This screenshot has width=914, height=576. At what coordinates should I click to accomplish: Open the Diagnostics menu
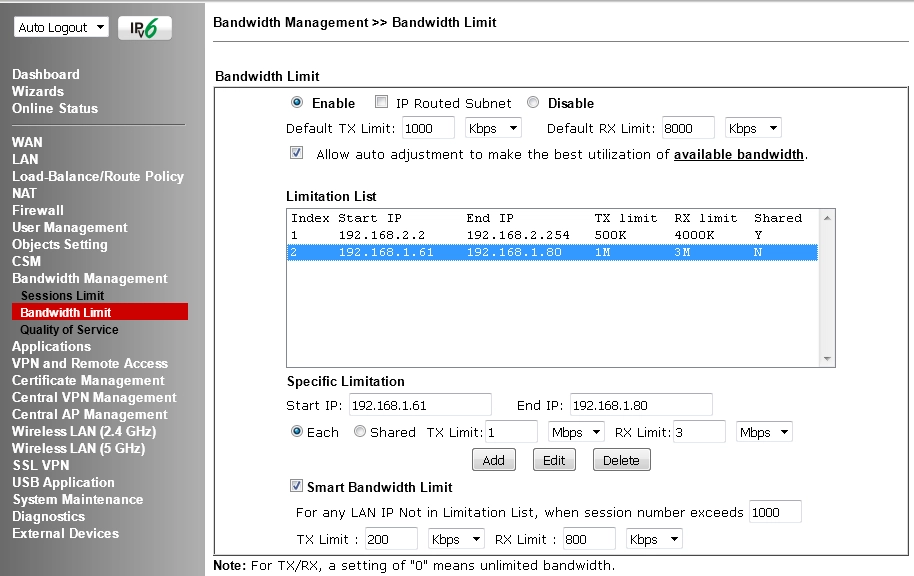48,517
